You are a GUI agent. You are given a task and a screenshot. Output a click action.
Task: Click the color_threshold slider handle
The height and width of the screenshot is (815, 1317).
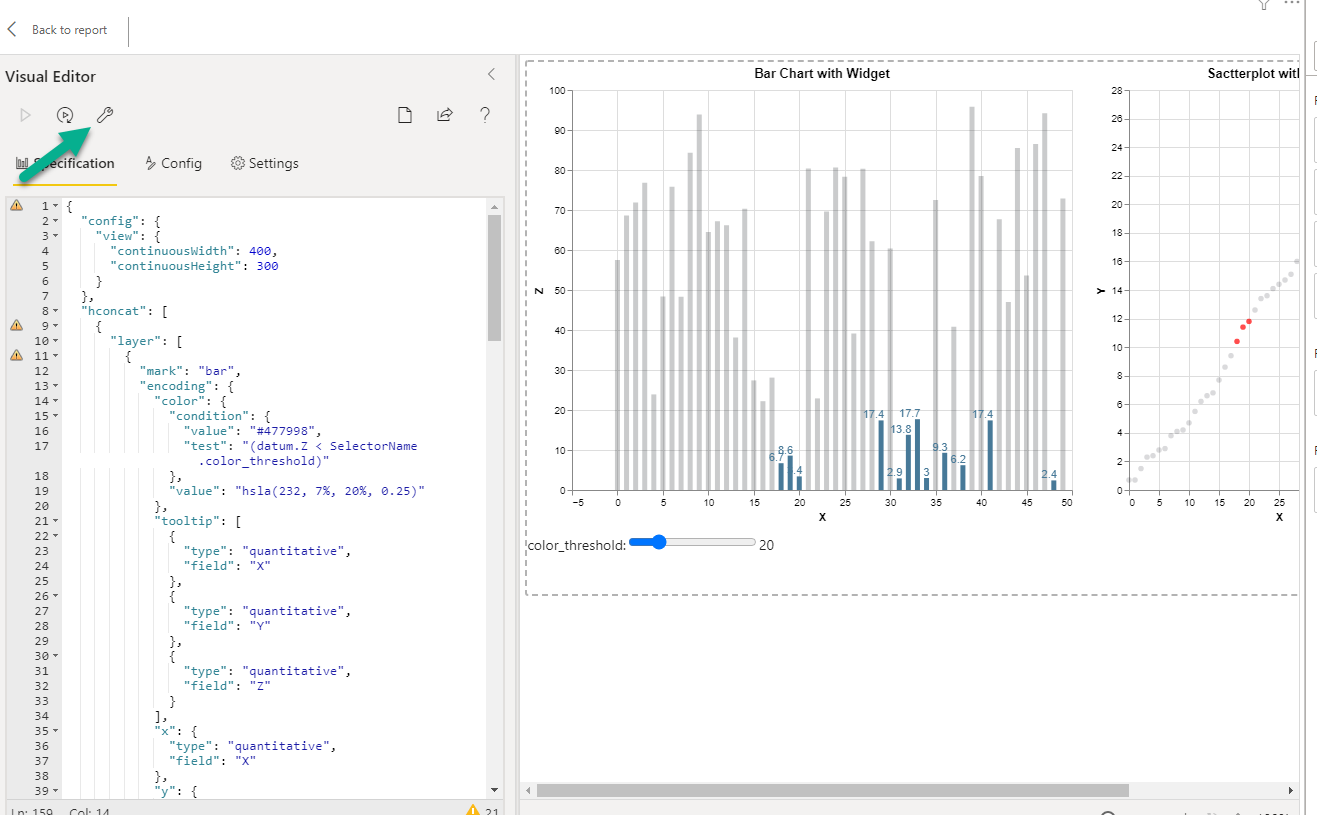pos(658,543)
